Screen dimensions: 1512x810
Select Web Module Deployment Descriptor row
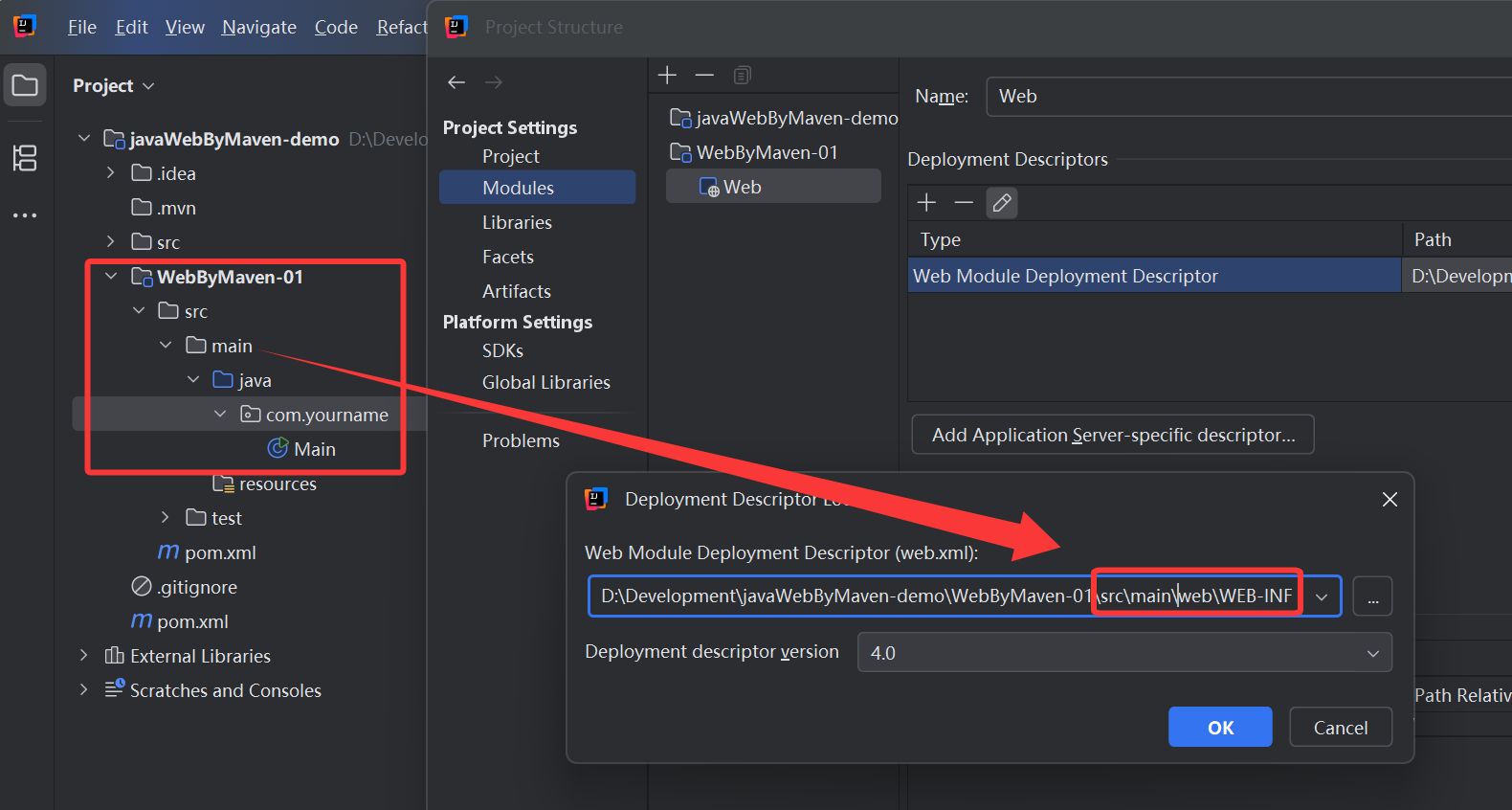tap(1210, 276)
